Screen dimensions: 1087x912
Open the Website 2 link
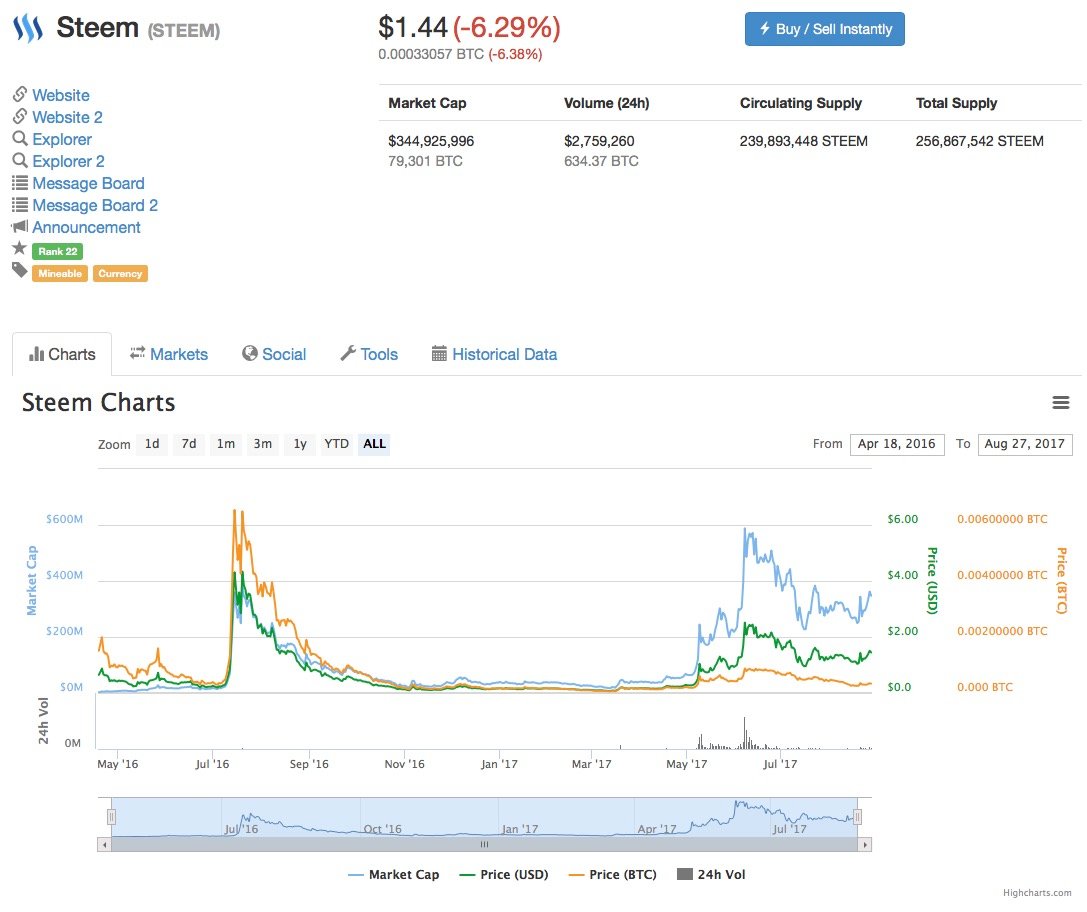coord(67,117)
